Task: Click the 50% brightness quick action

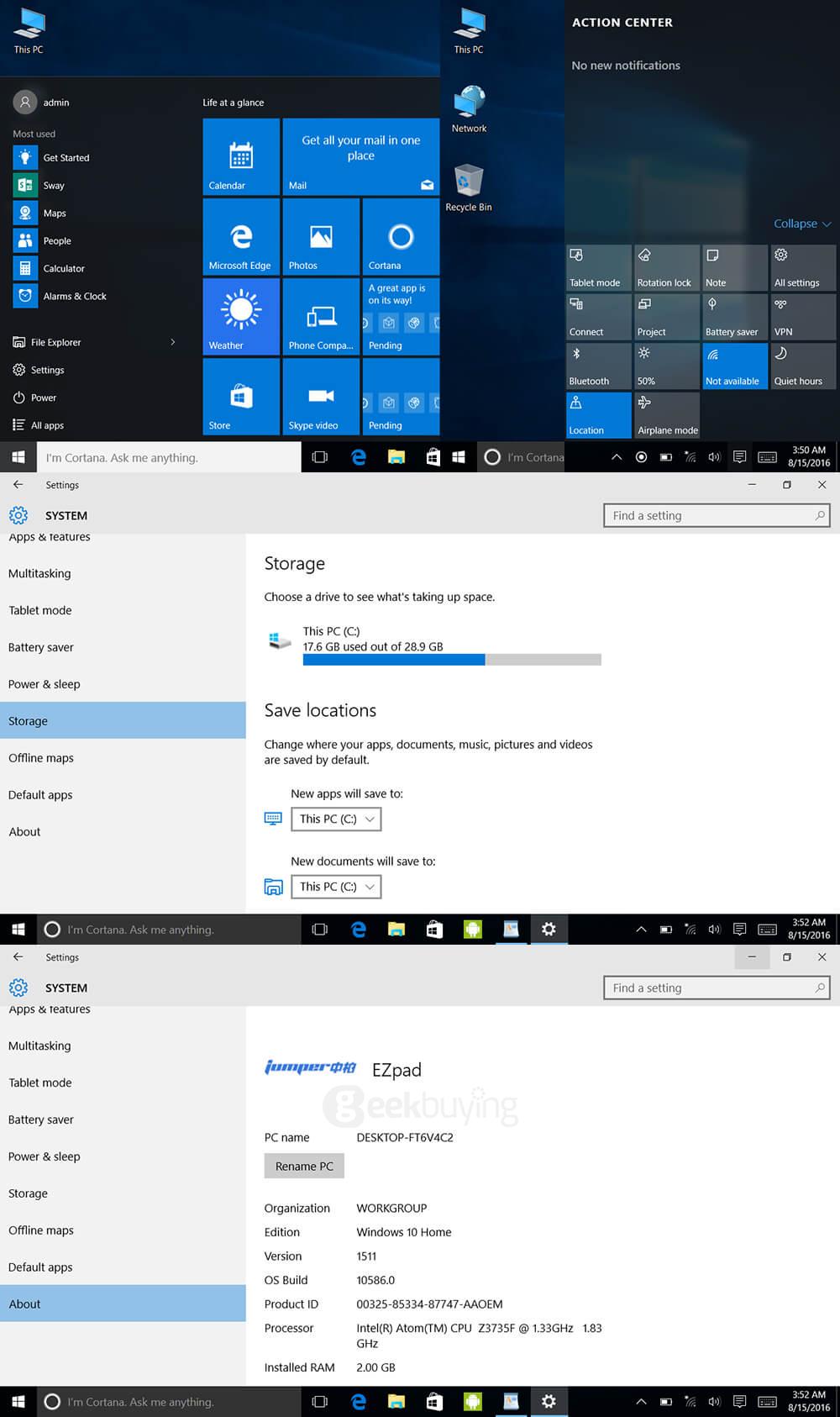Action: click(666, 366)
